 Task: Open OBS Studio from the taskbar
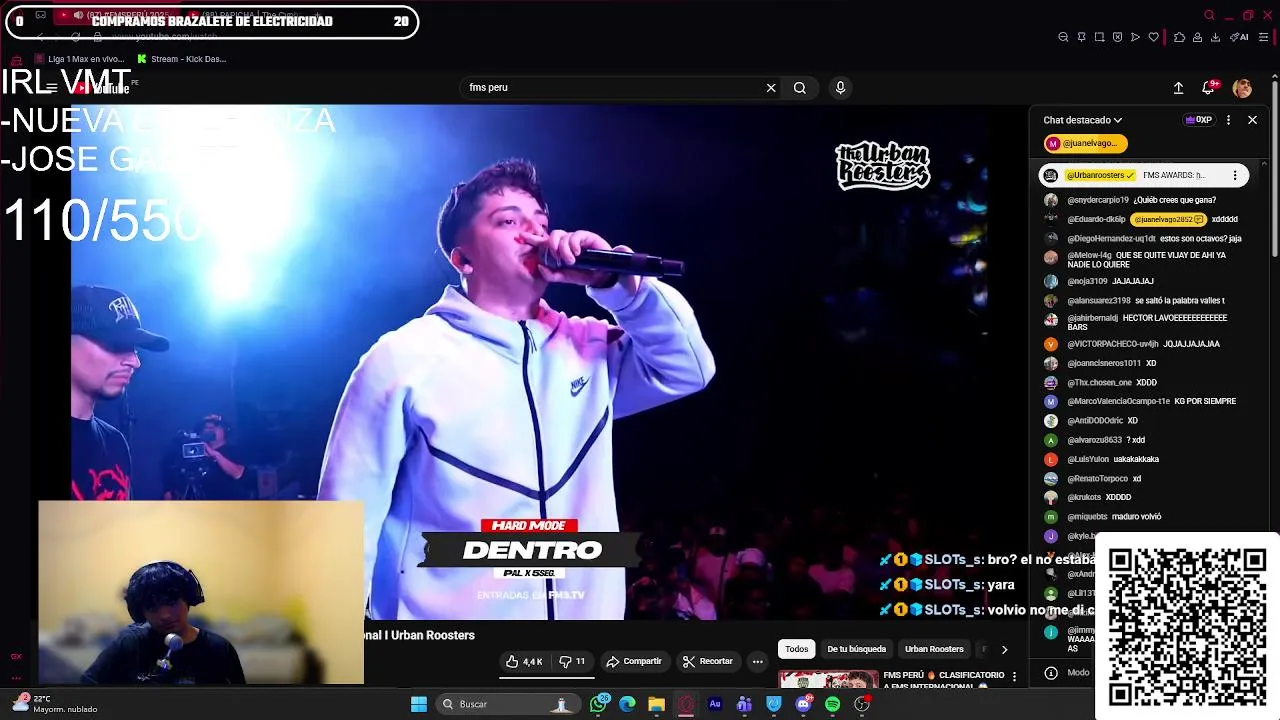(862, 704)
